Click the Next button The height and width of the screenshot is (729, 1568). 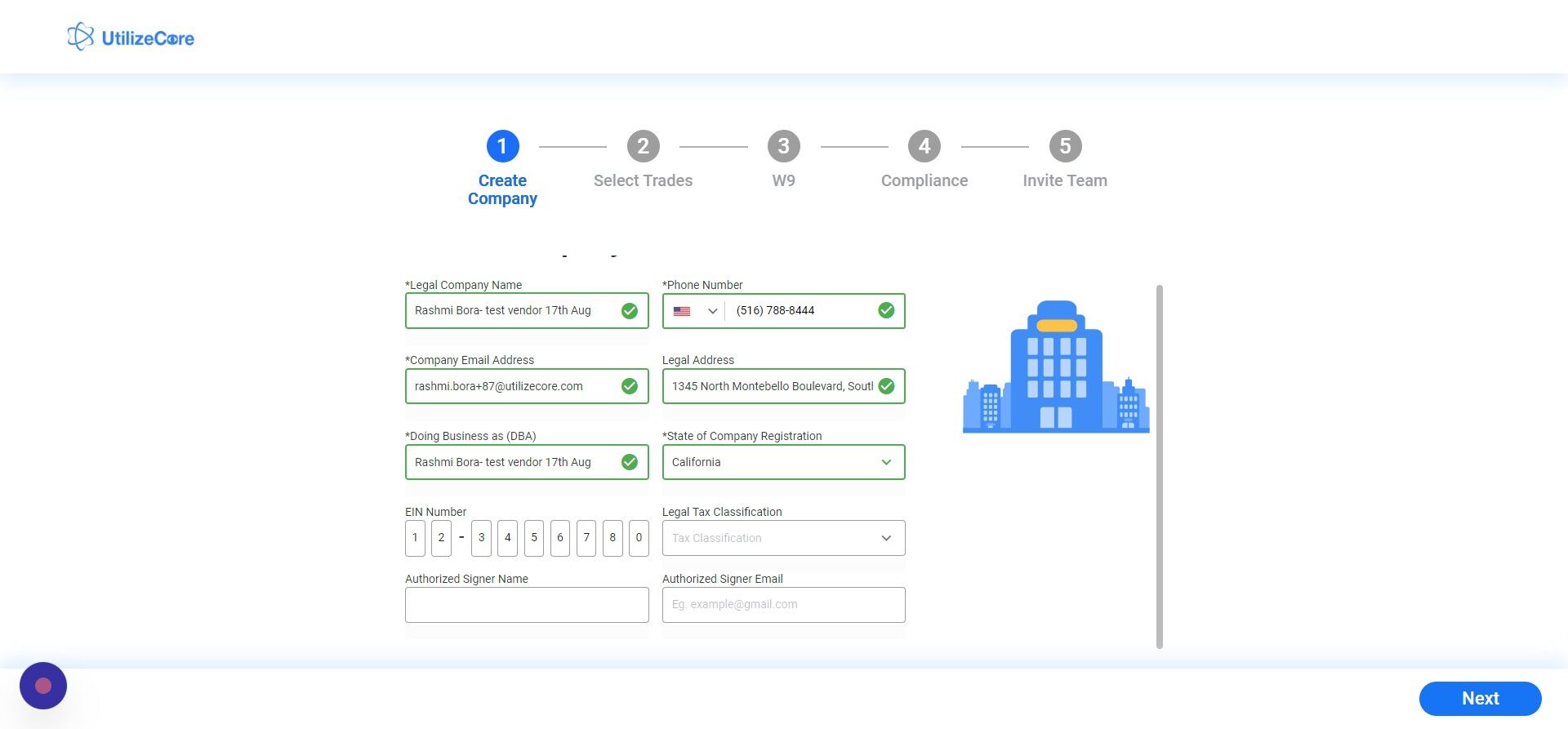(1480, 699)
